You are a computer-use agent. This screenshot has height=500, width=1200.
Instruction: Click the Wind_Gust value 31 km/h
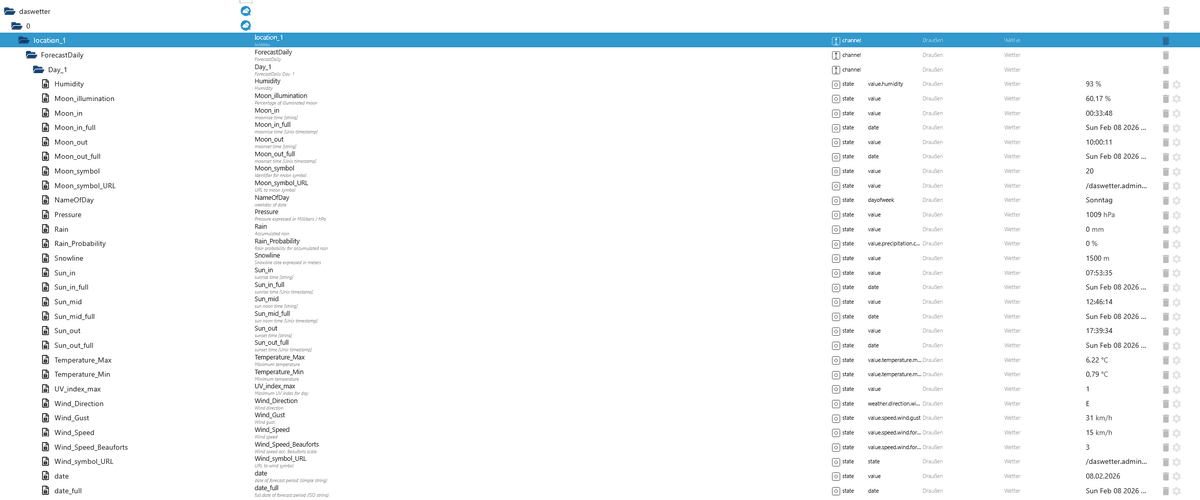pyautogui.click(x=1099, y=418)
